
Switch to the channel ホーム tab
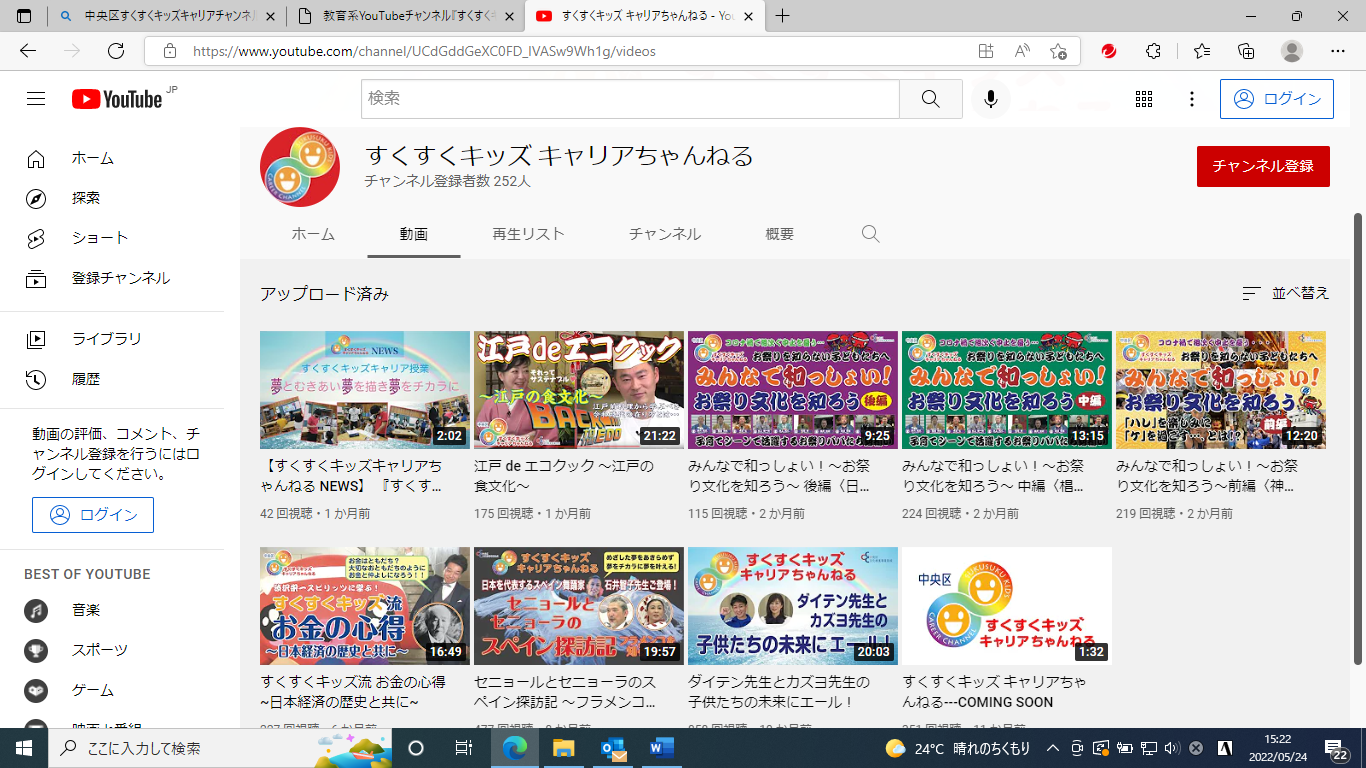click(313, 234)
